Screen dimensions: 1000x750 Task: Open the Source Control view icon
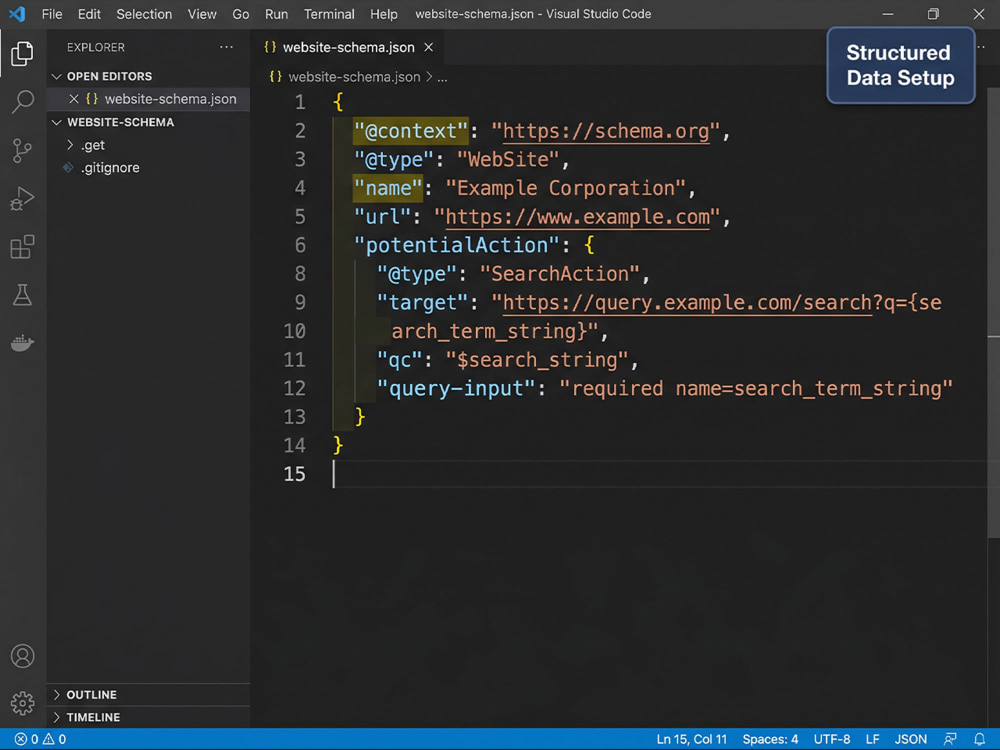coord(22,151)
